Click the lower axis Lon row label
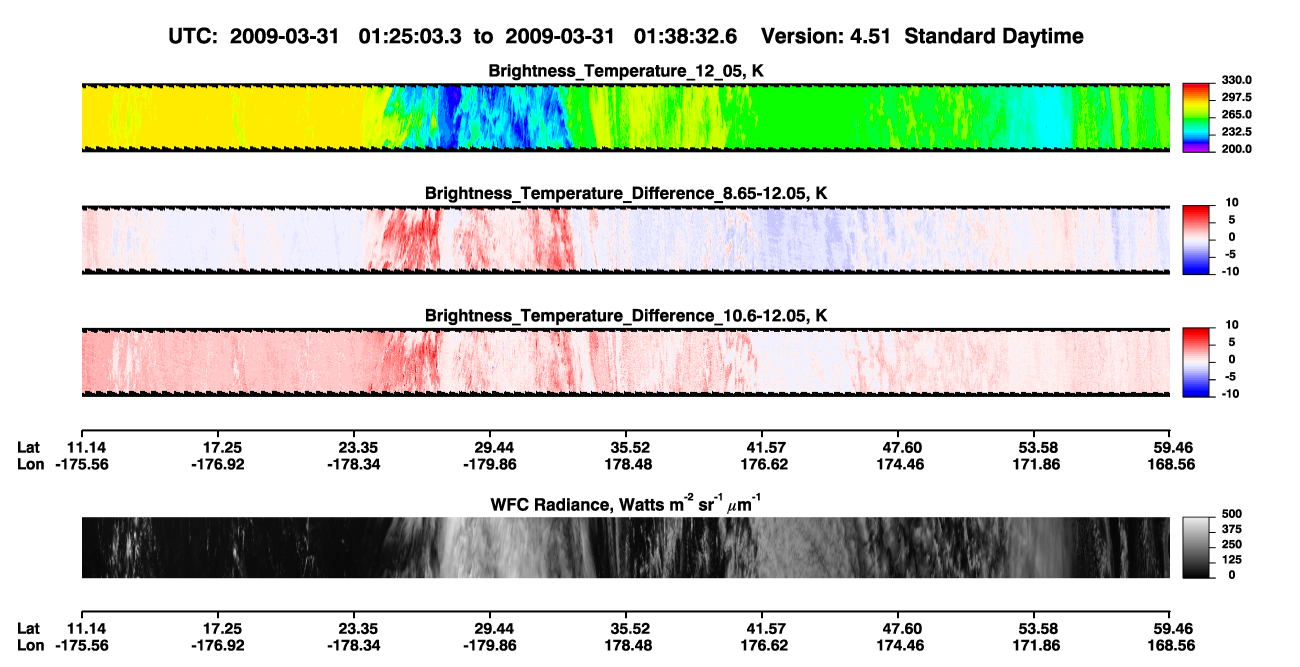This screenshot has height=667, width=1300. point(31,645)
